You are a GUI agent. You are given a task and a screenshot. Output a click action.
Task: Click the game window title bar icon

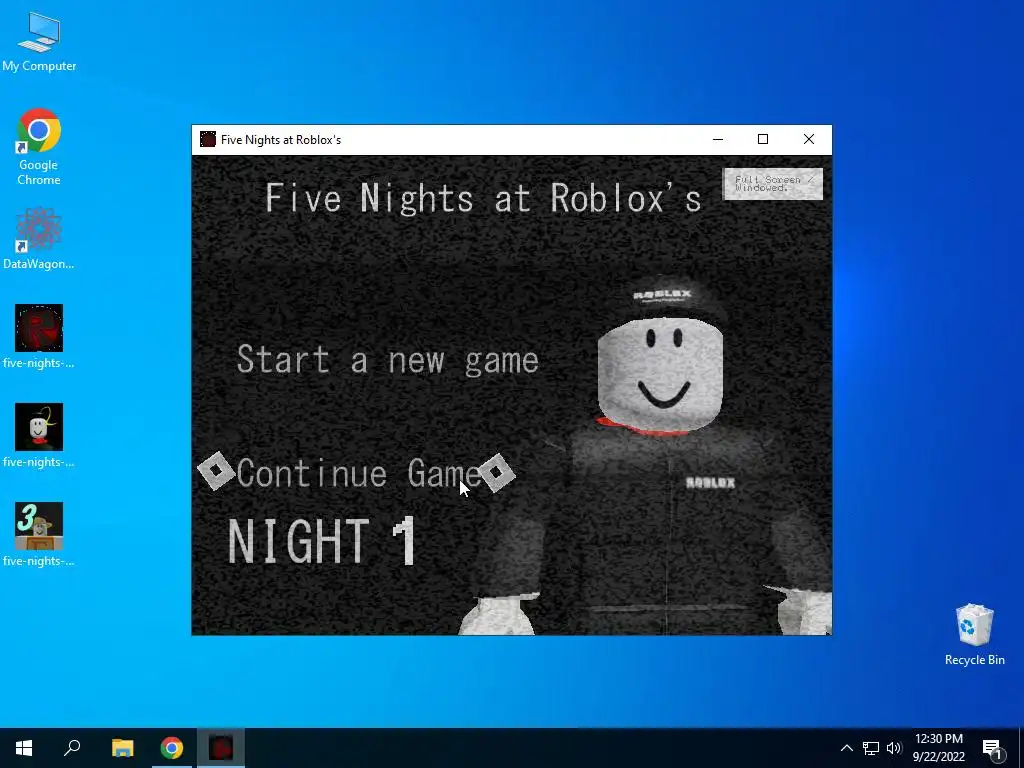pyautogui.click(x=208, y=139)
